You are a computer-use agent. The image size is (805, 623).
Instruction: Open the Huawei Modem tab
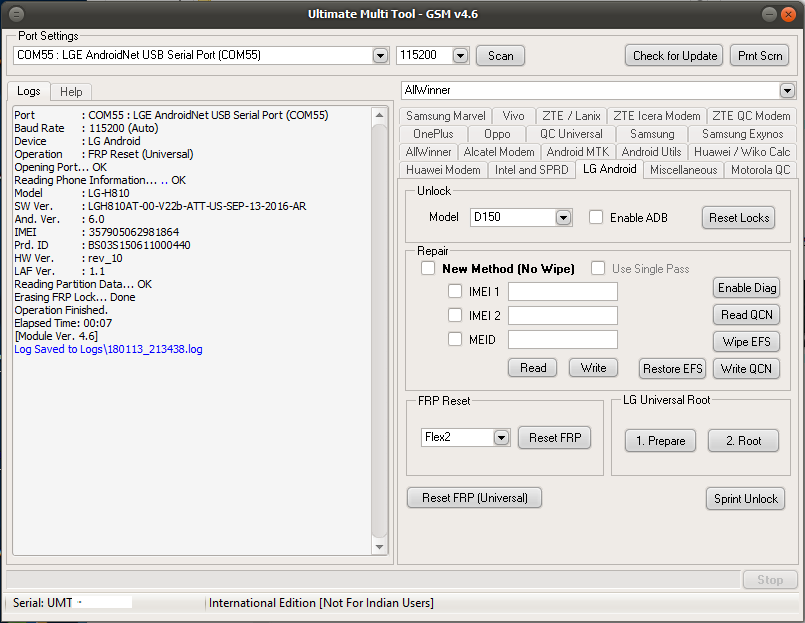coord(443,170)
